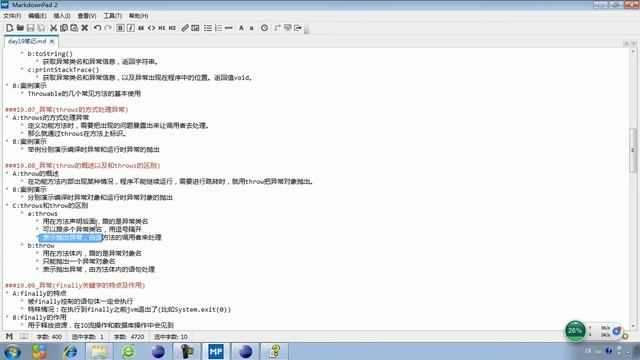Click the line mentioning System.exit(0)

129,309
